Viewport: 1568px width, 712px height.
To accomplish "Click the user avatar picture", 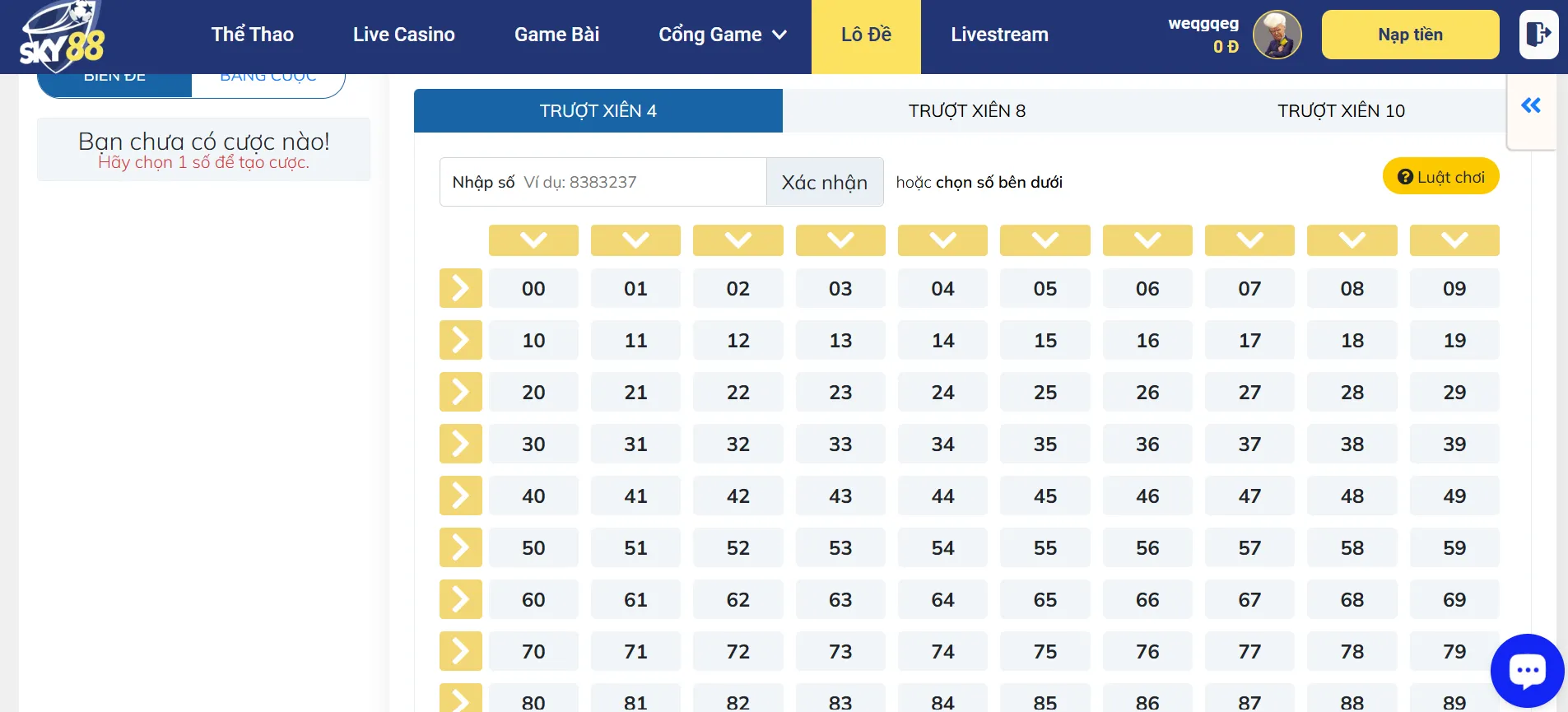I will (1277, 35).
